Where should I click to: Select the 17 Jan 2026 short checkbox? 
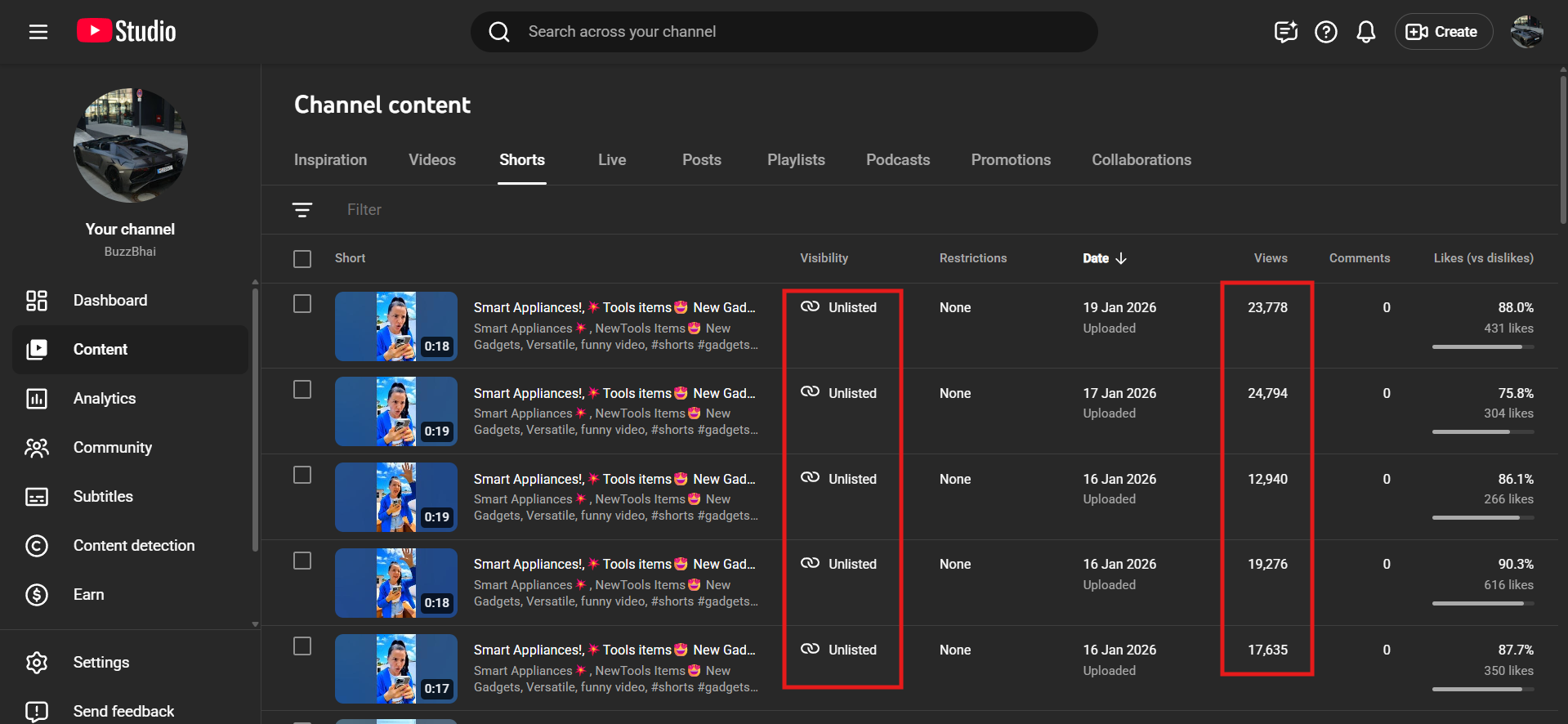coord(302,390)
